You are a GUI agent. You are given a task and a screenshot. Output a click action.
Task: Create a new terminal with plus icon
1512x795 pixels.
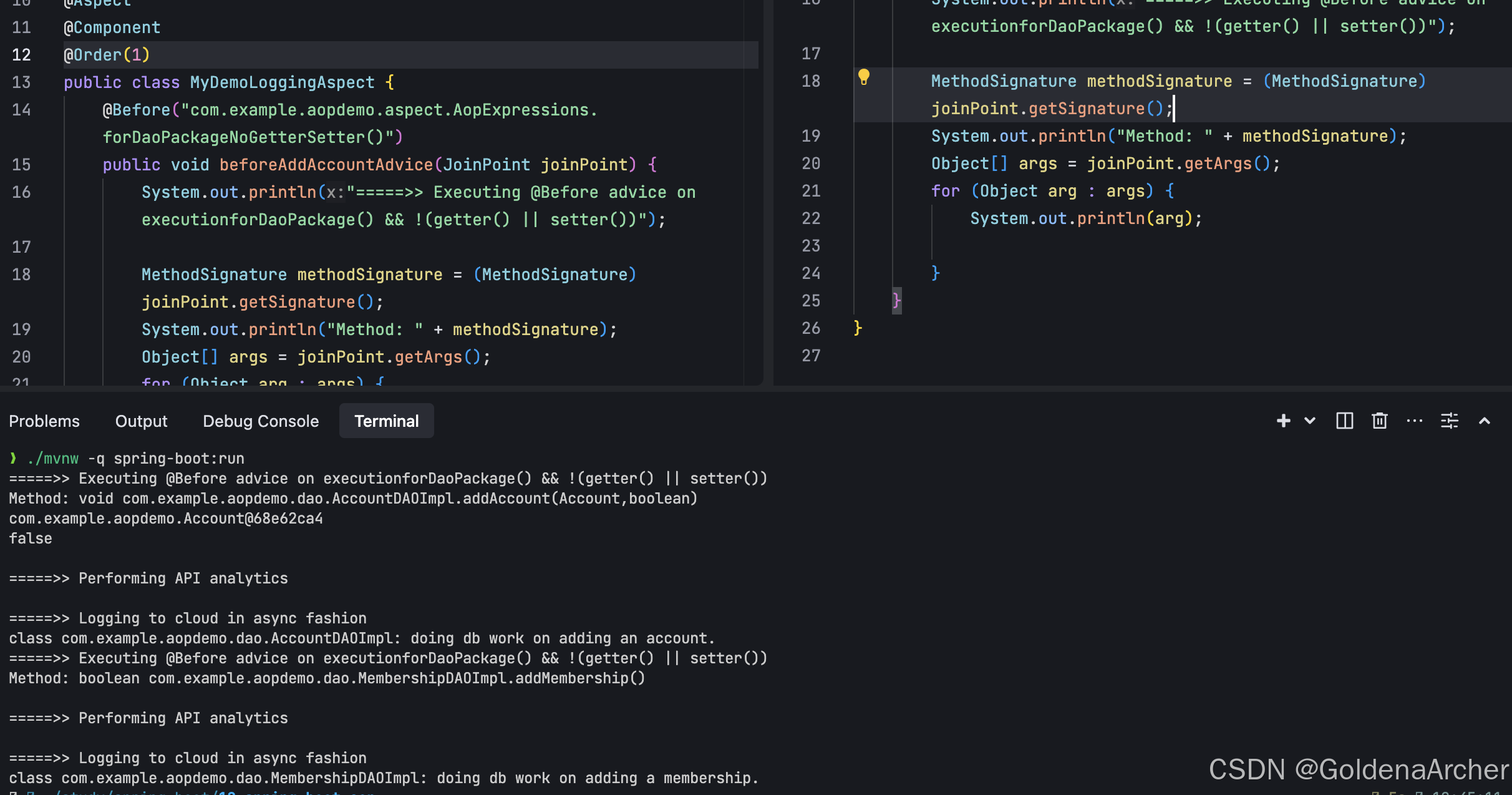coord(1283,421)
